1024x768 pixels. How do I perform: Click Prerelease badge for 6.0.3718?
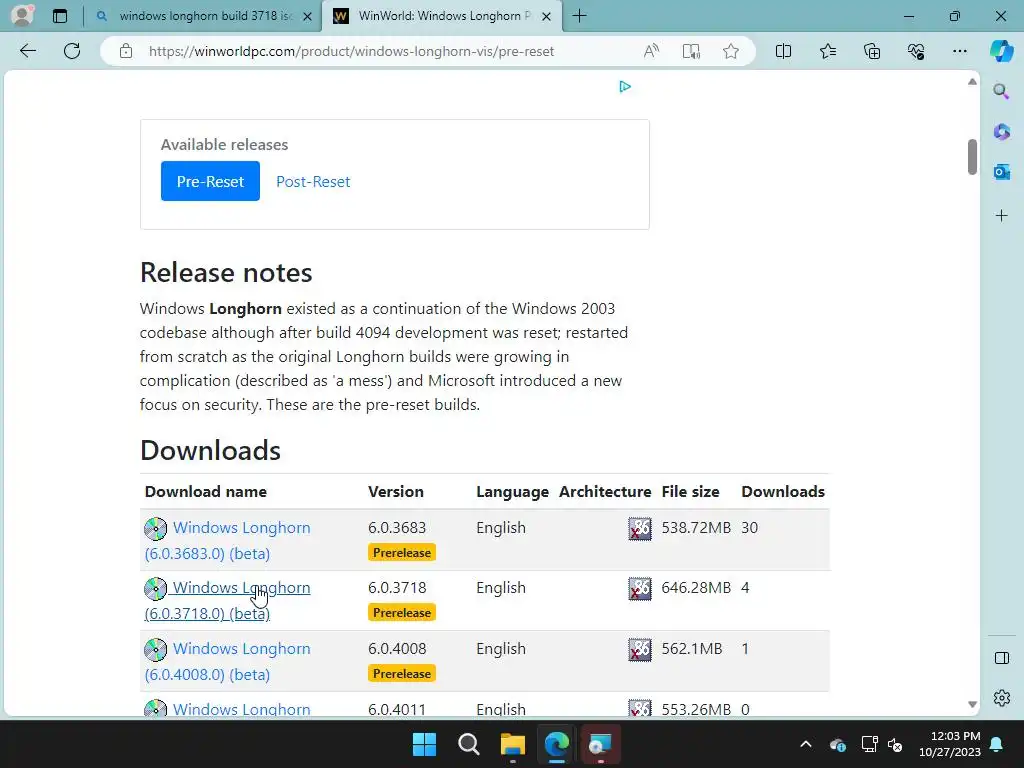coord(402,613)
